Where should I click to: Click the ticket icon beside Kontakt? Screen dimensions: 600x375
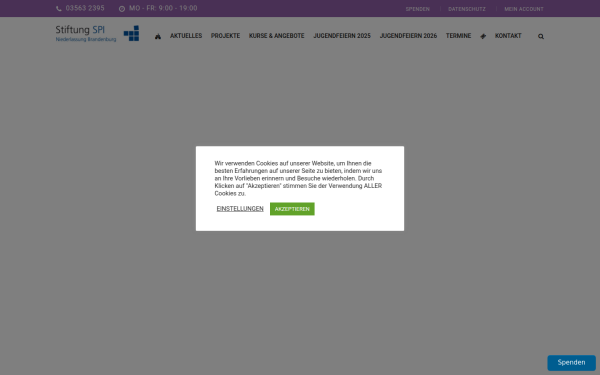pyautogui.click(x=483, y=36)
